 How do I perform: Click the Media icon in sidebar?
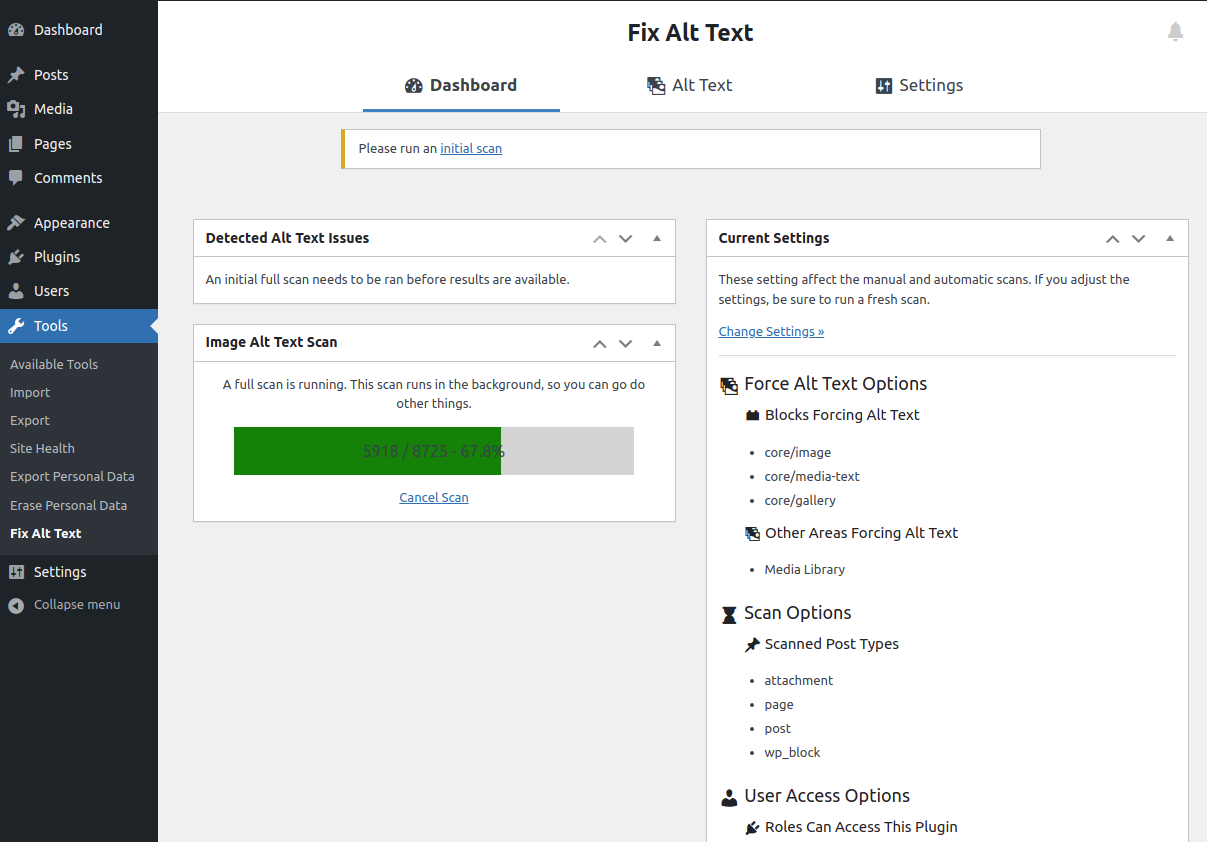pyautogui.click(x=16, y=109)
